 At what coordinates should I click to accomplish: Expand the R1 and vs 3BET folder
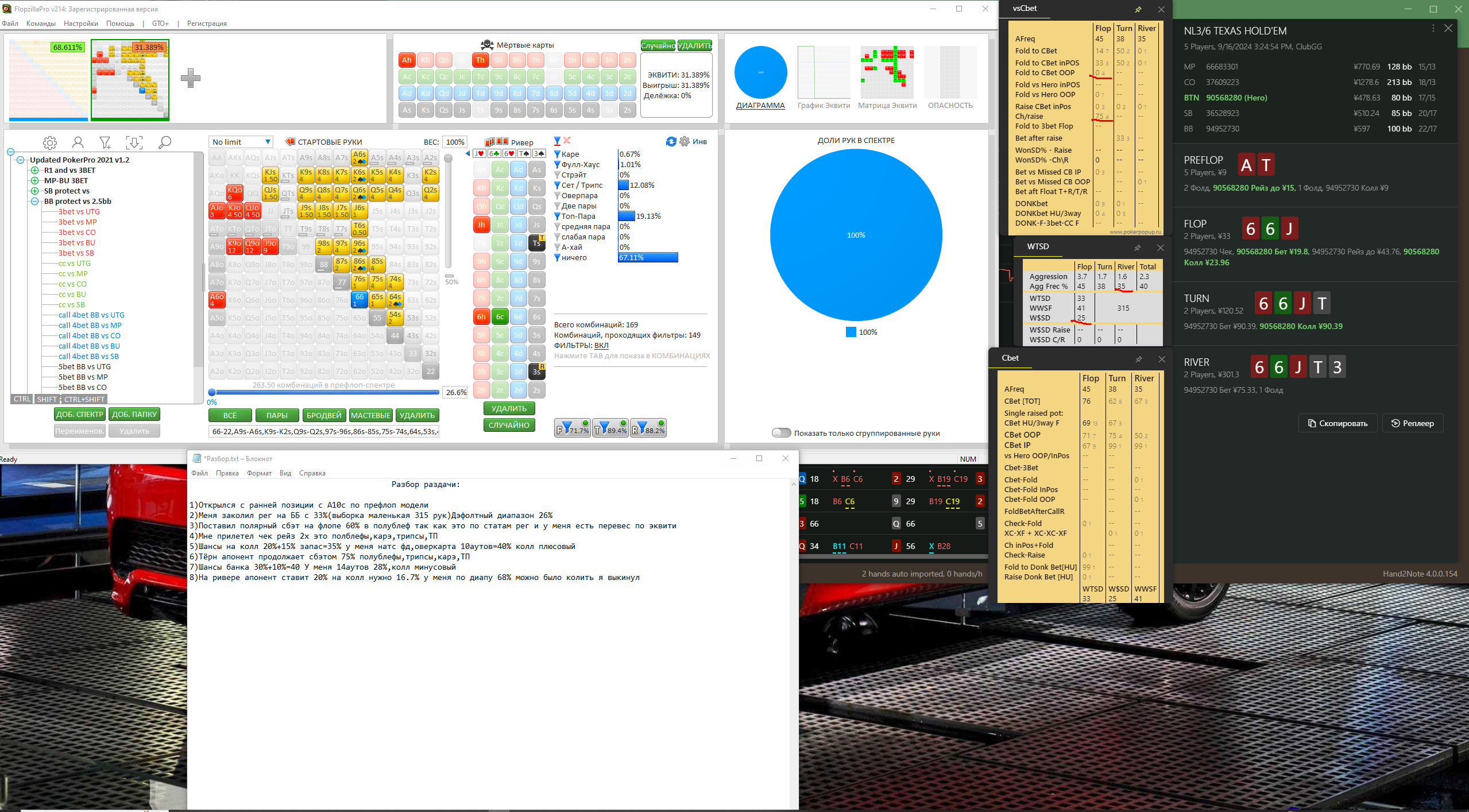tap(34, 170)
